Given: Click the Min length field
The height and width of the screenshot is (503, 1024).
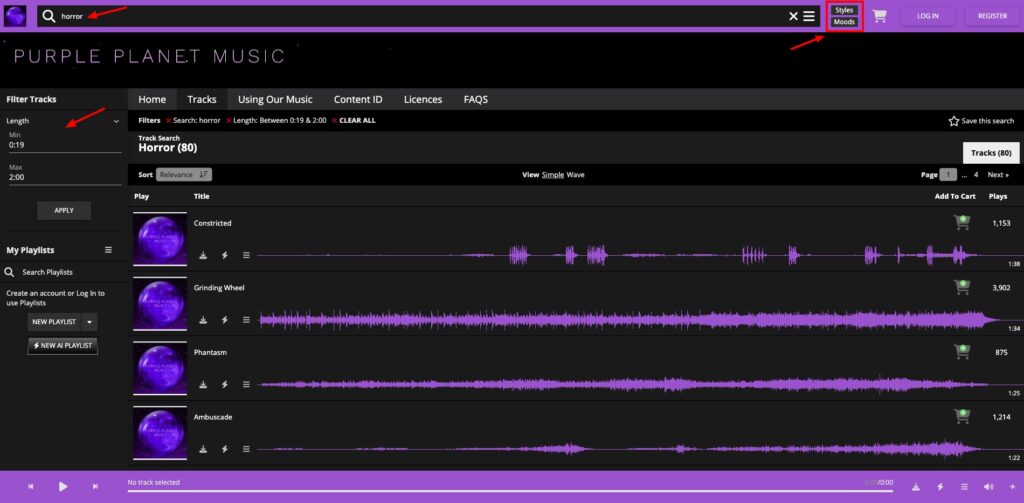Looking at the screenshot, I should click(65, 145).
